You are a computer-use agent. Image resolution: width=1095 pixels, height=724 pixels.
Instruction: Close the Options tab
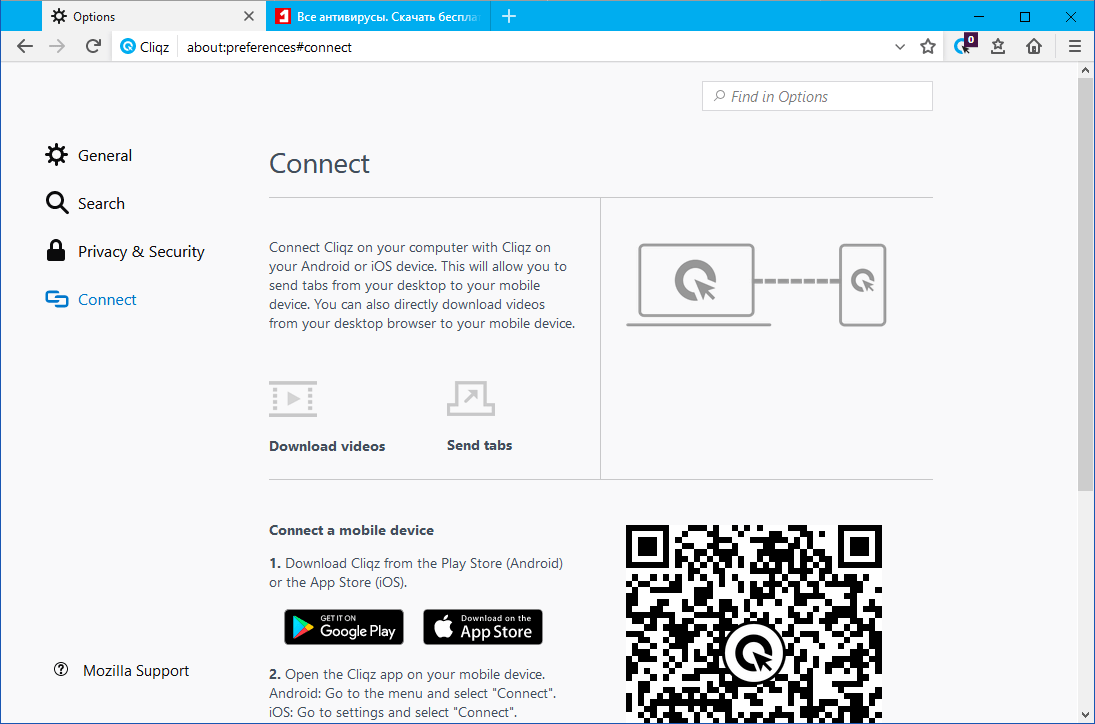coord(249,16)
